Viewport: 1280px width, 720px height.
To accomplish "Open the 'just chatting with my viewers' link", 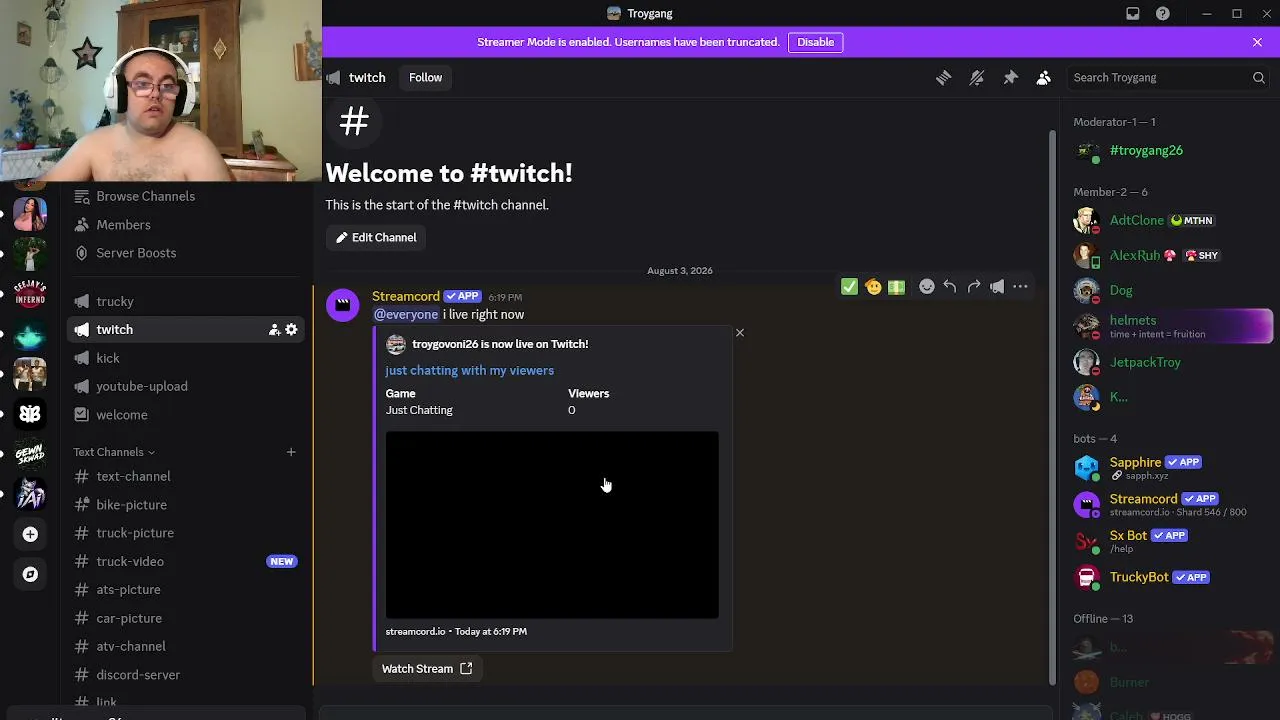I will tap(469, 370).
